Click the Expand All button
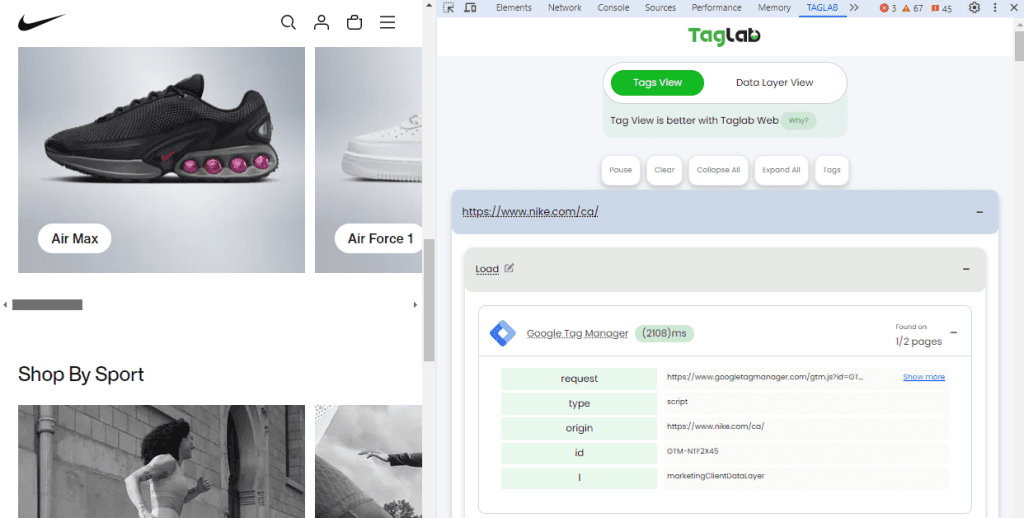 pos(781,170)
